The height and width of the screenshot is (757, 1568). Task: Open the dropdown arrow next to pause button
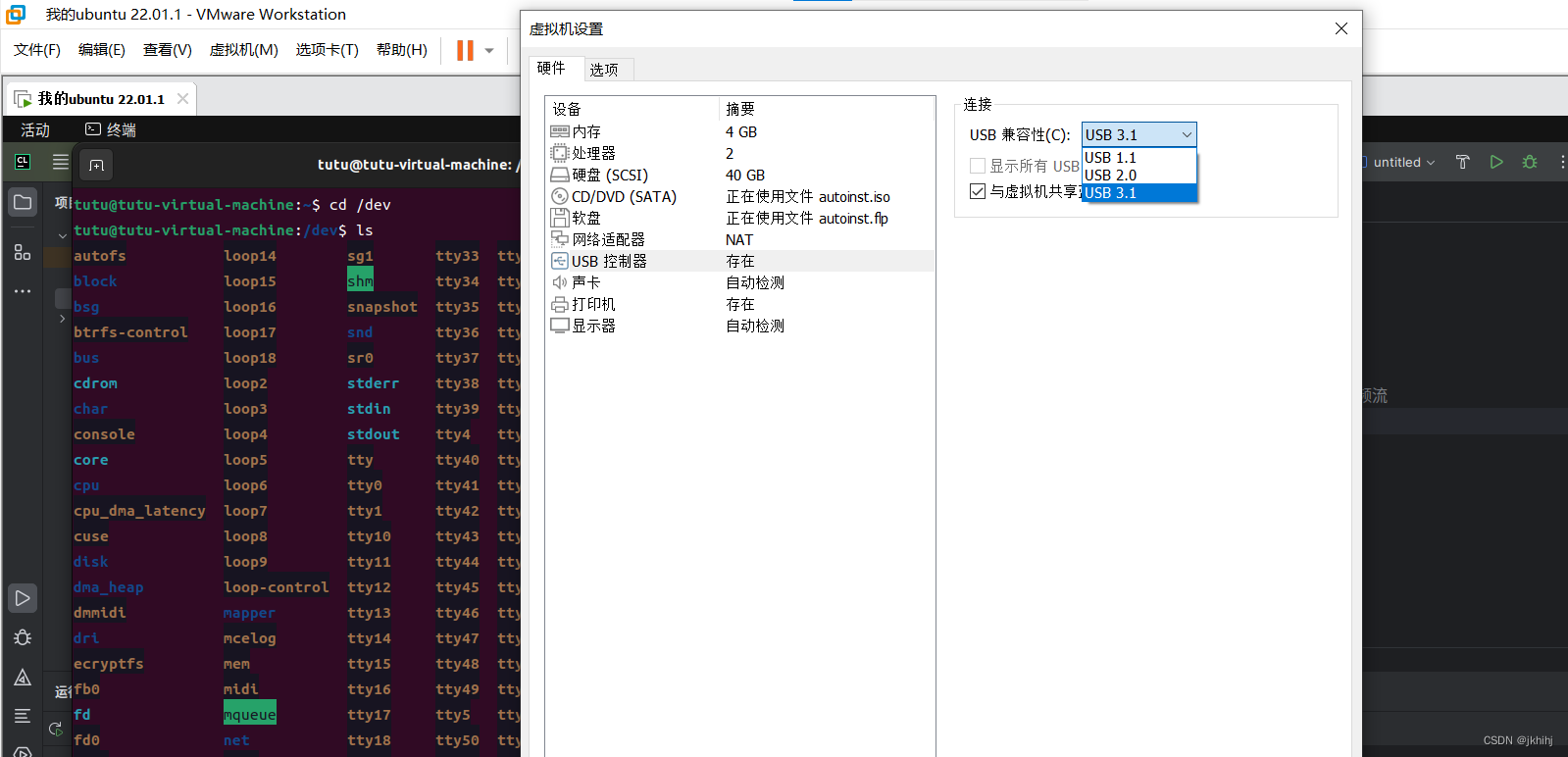(489, 51)
